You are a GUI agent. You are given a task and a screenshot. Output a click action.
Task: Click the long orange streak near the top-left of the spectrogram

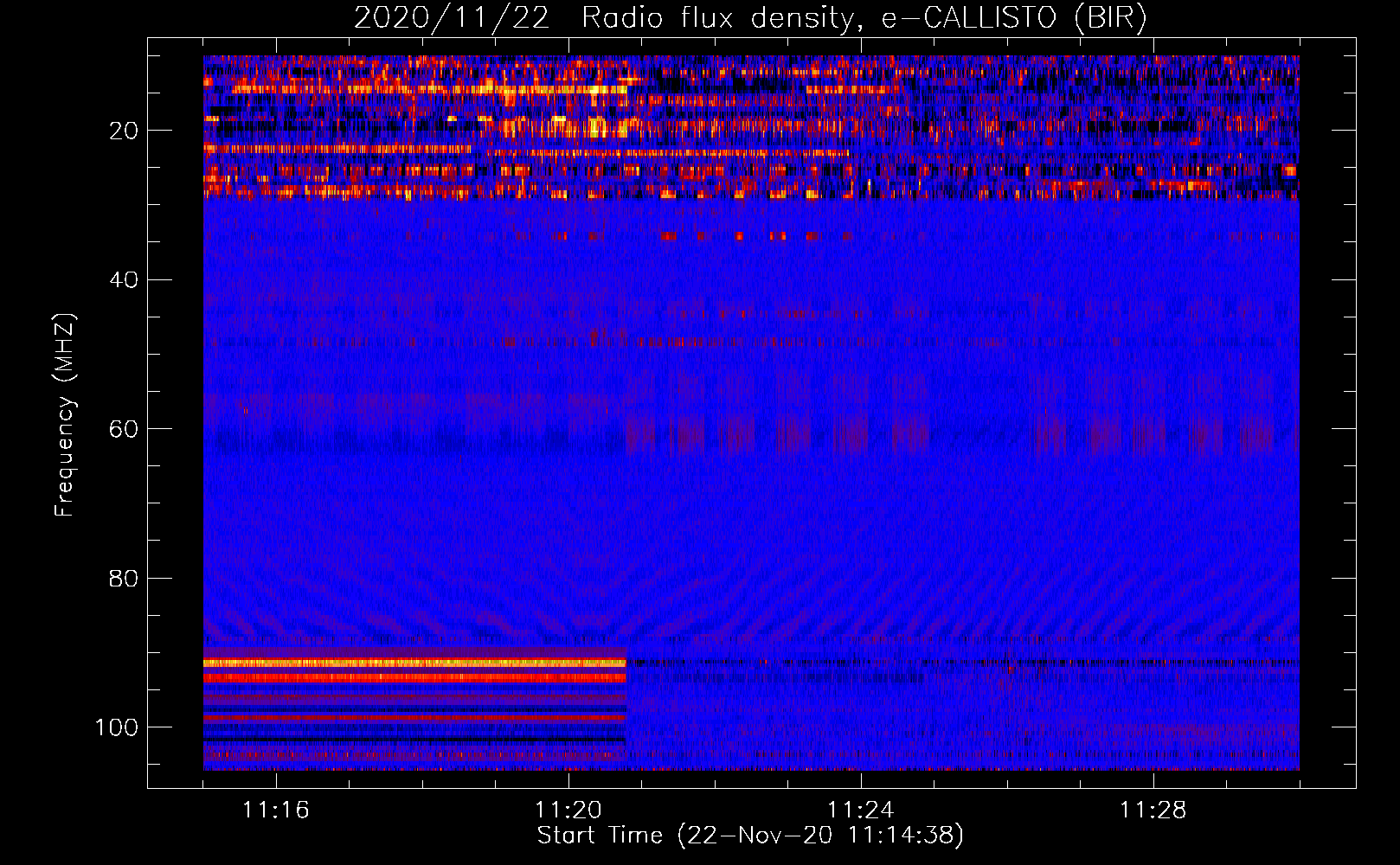(x=433, y=88)
